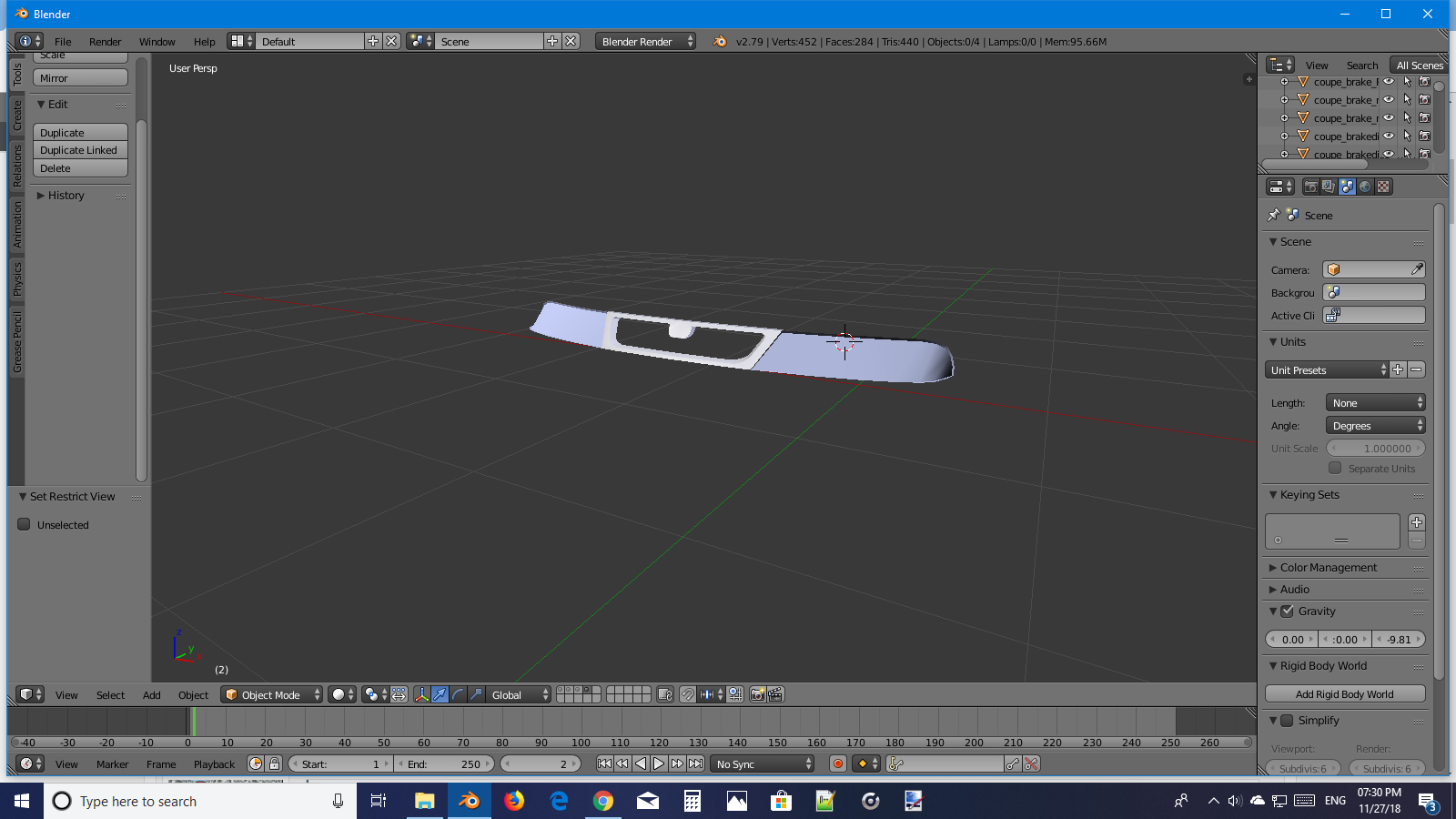Play animation in reverse
Screen dimensions: 1456x819
pyautogui.click(x=641, y=763)
